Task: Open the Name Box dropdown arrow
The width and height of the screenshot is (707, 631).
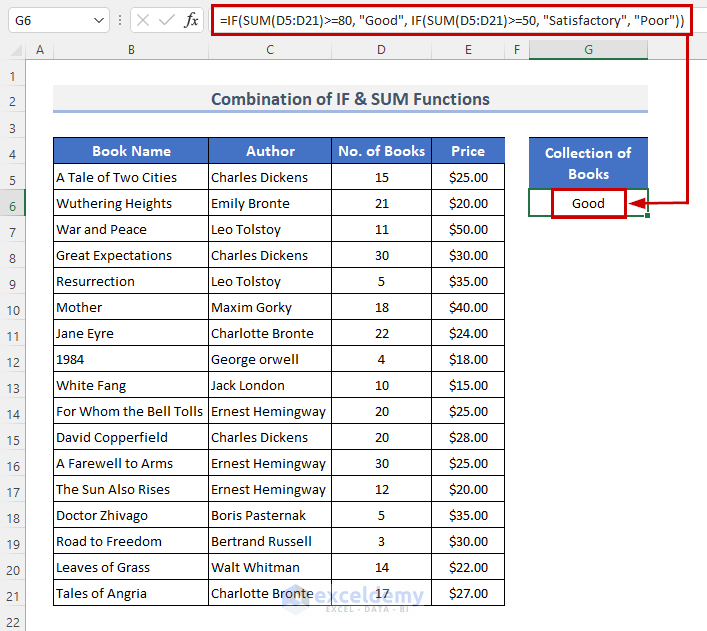Action: click(x=98, y=20)
